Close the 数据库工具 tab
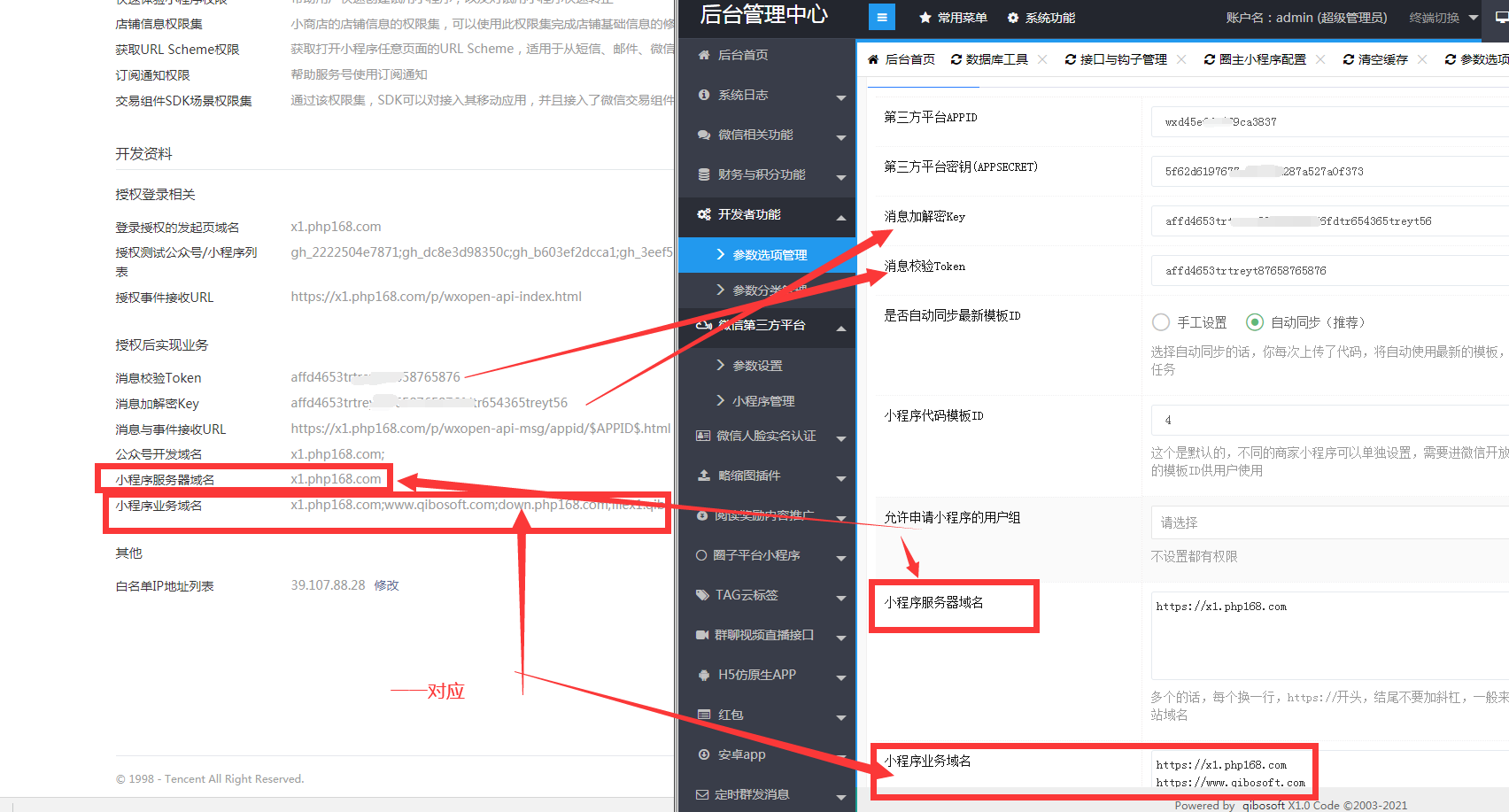The height and width of the screenshot is (812, 1509). tap(1042, 59)
